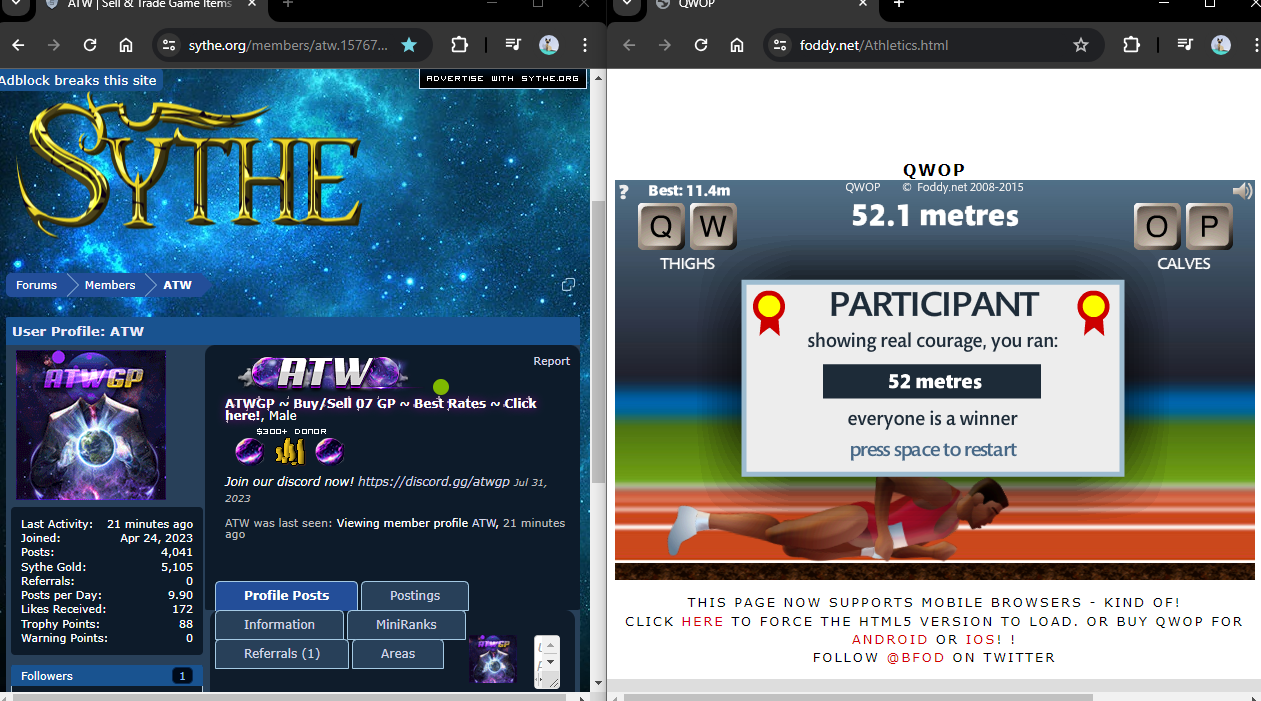
Task: Go to the Forums breadcrumb
Action: tap(36, 285)
